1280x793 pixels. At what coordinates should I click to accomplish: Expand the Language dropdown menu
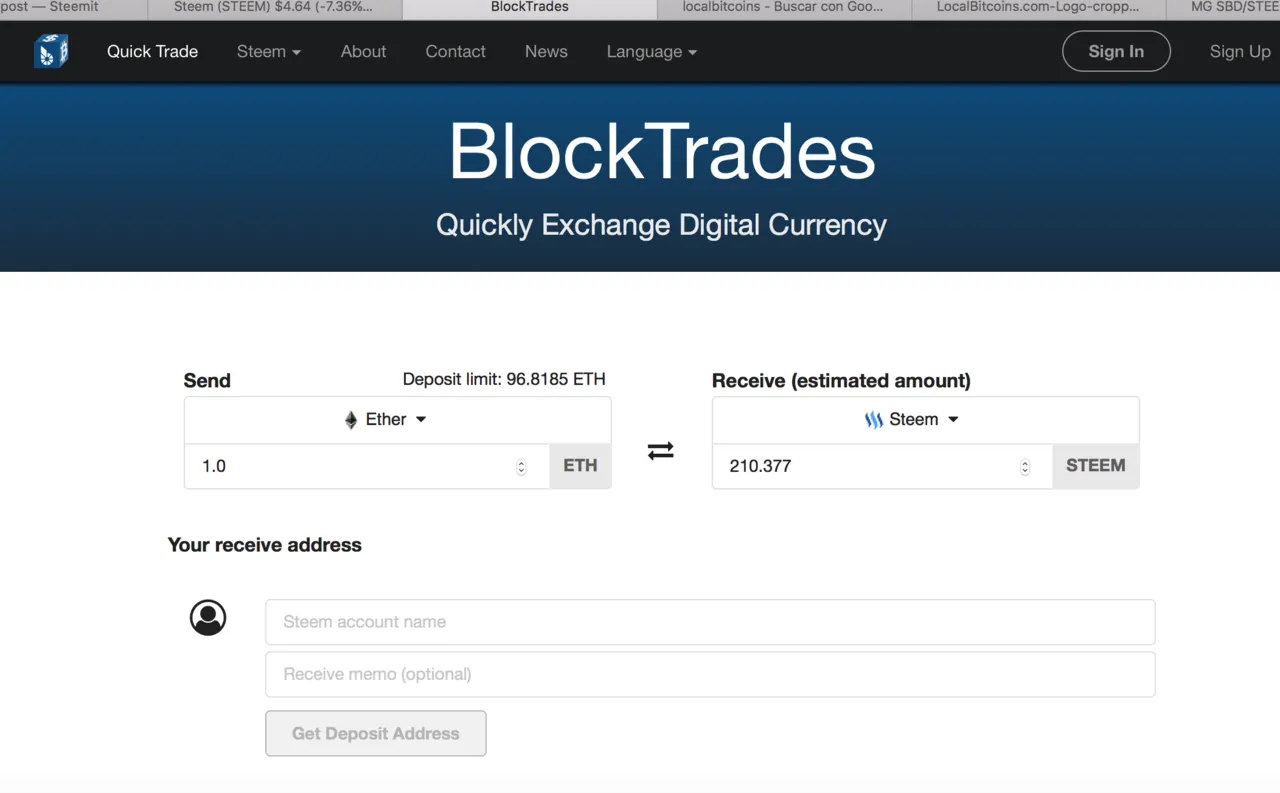coord(652,51)
